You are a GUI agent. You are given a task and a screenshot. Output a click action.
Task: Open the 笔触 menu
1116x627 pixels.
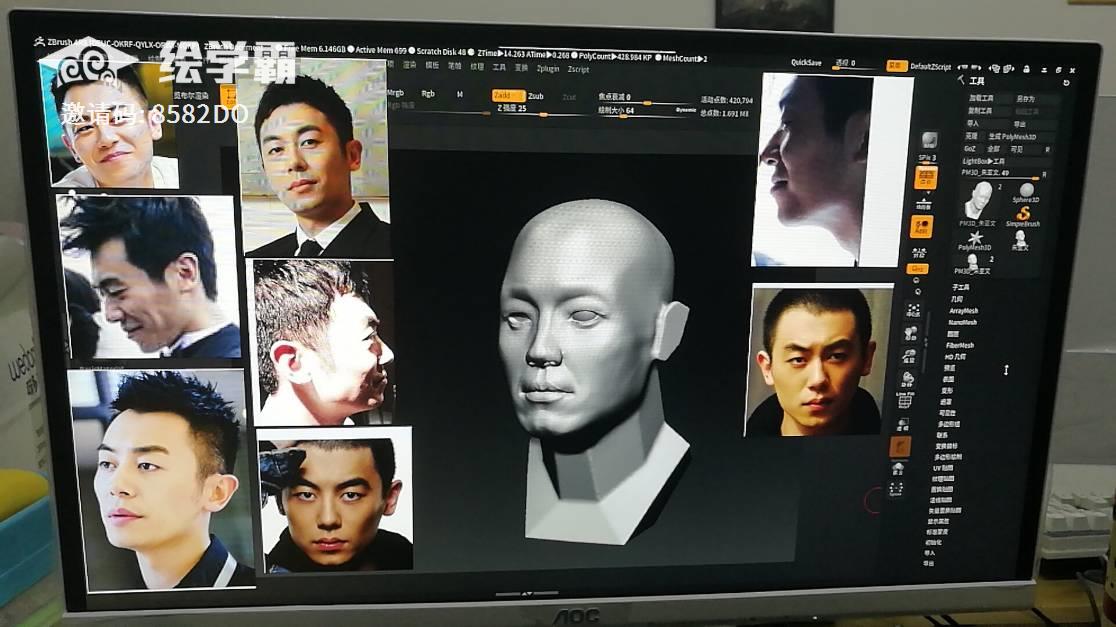454,65
